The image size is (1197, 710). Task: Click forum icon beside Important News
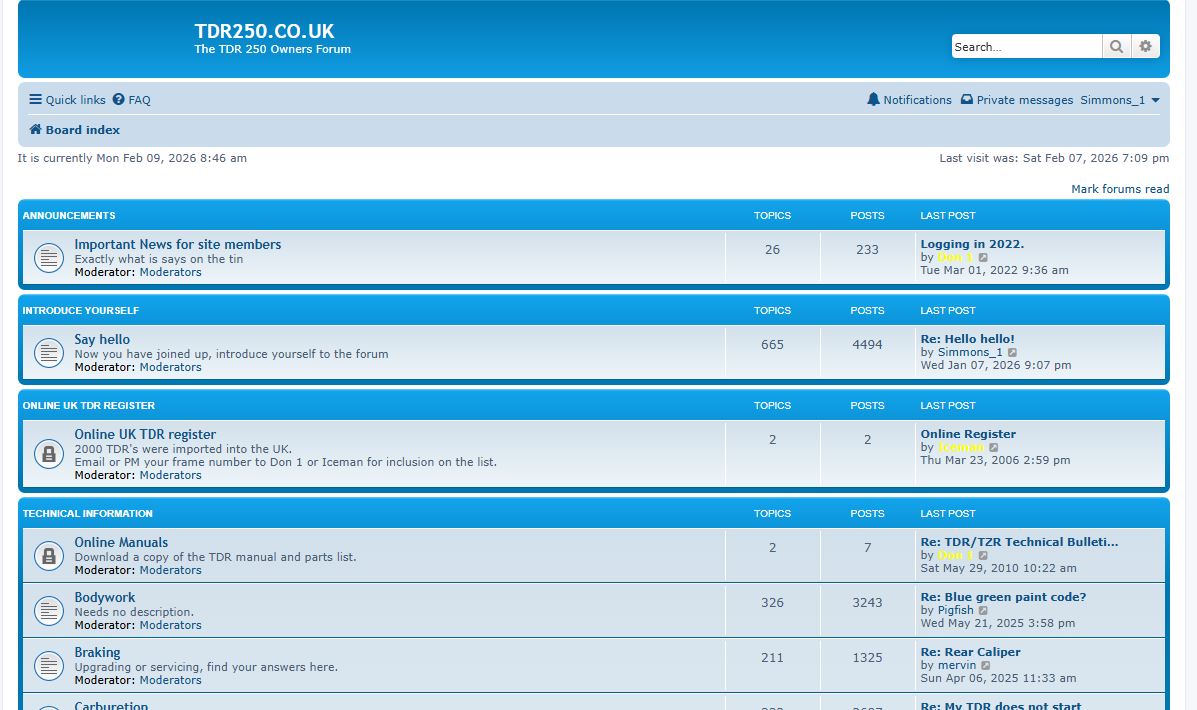pyautogui.click(x=49, y=258)
